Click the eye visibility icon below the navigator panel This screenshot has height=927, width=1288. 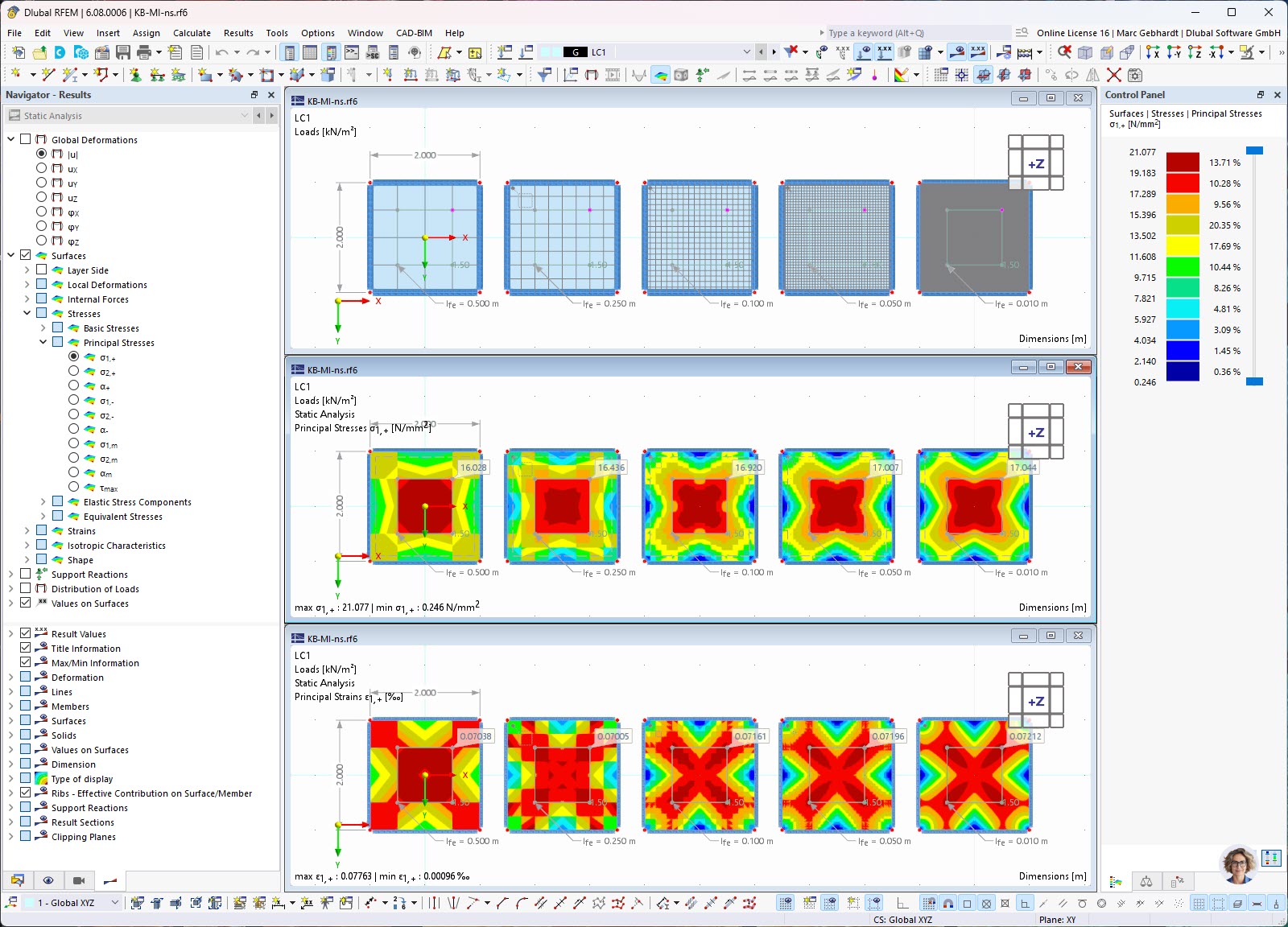point(48,880)
